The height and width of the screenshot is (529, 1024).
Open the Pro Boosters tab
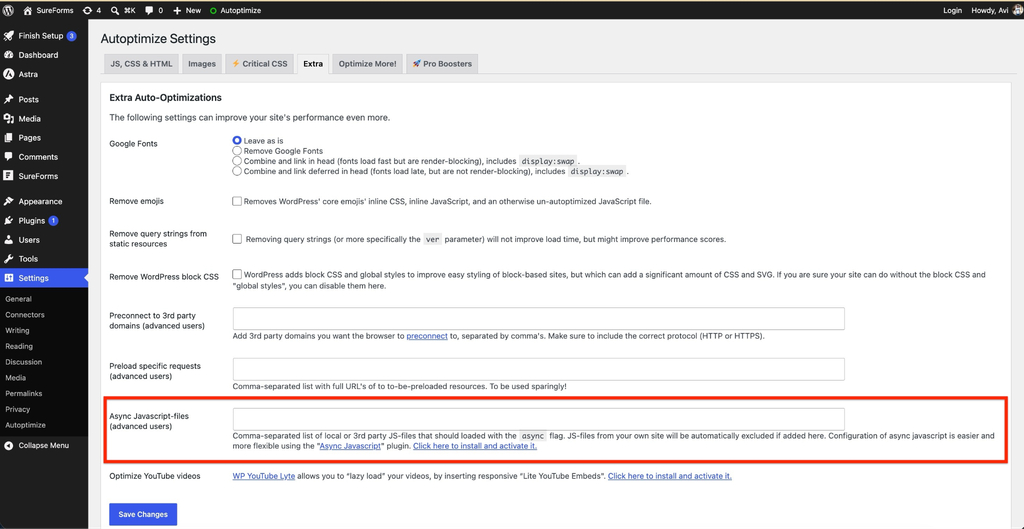[442, 64]
